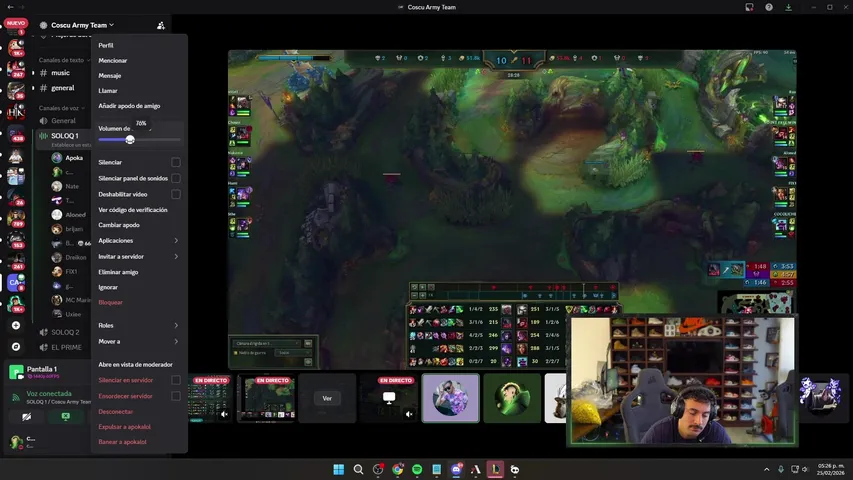Open the Windows Start menu

pyautogui.click(x=338, y=469)
